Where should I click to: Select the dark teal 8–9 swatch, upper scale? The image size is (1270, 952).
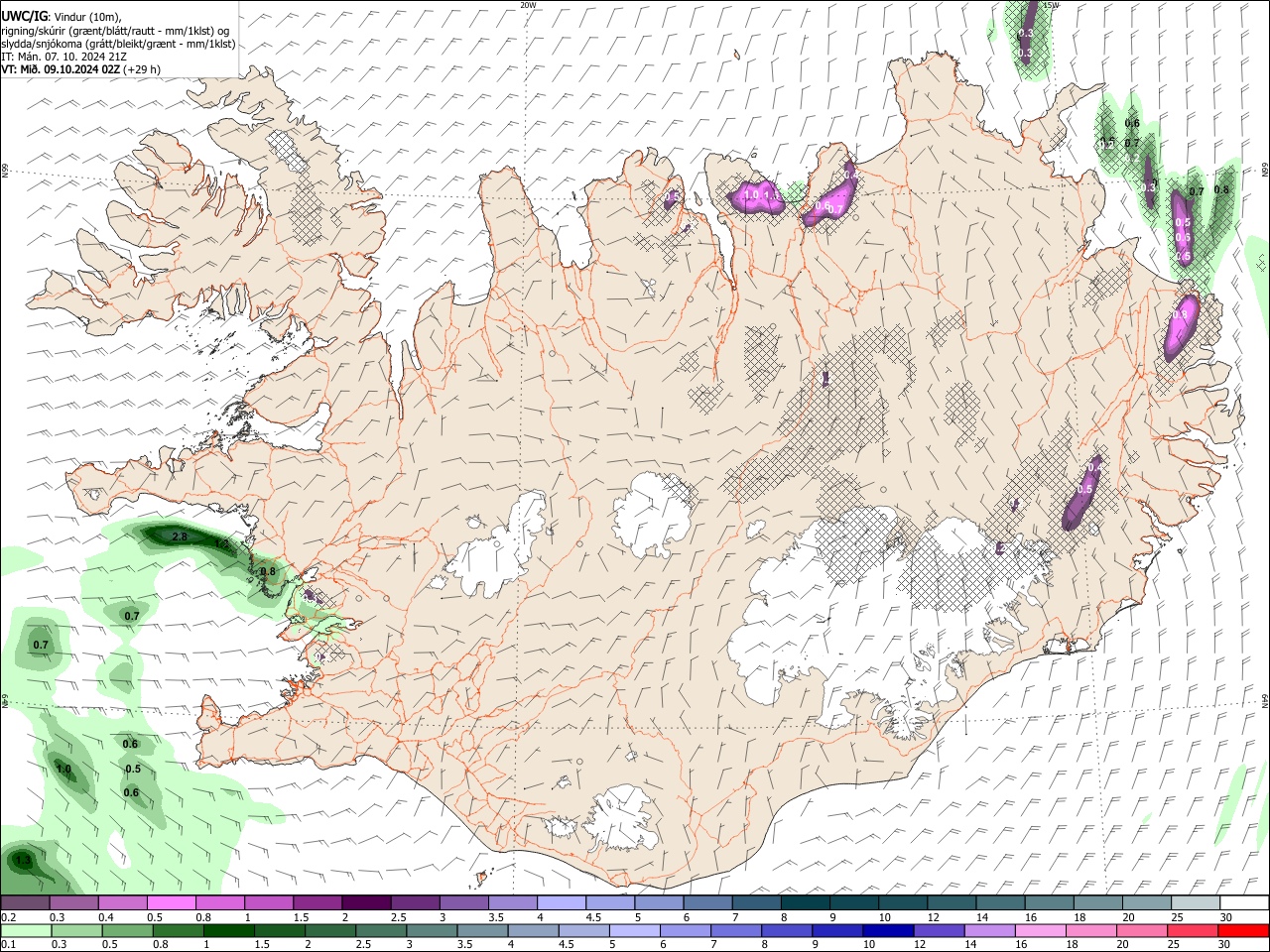point(805,902)
